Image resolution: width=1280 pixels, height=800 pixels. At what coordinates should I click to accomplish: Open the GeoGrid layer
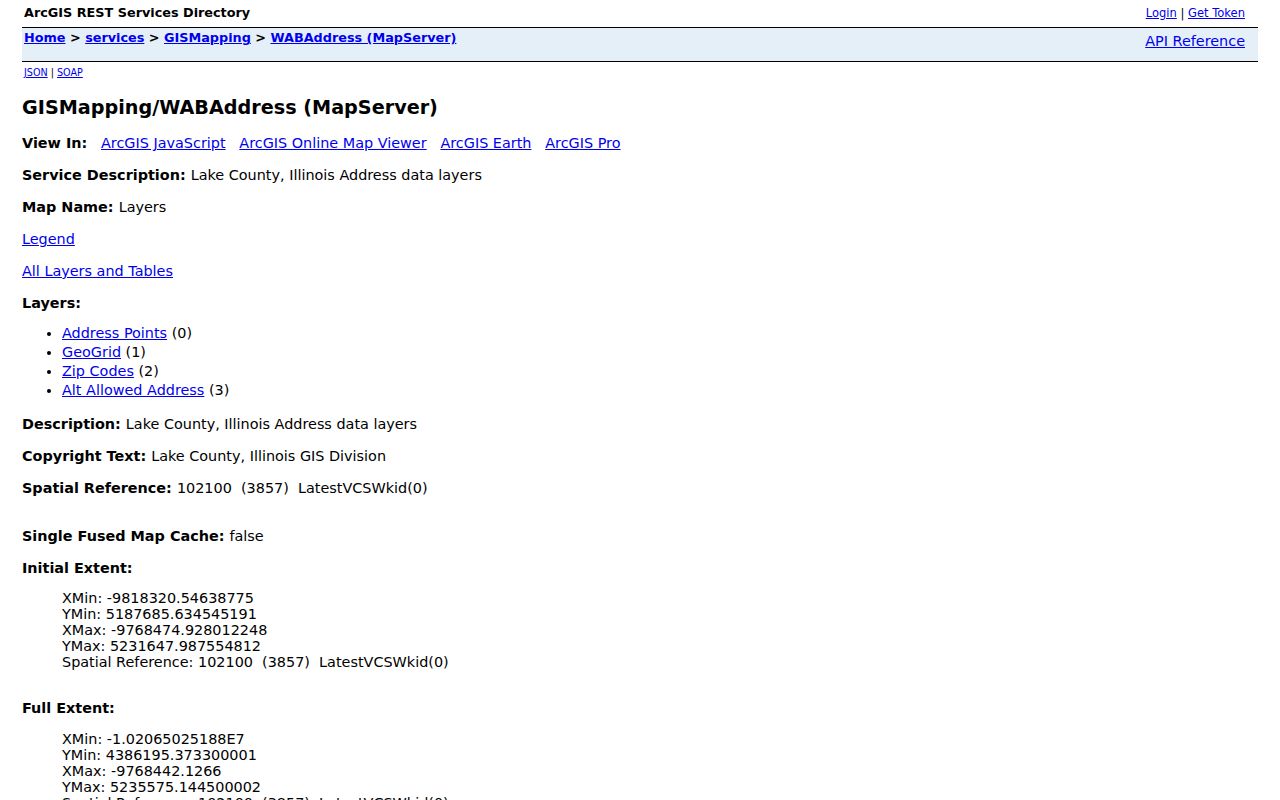91,352
